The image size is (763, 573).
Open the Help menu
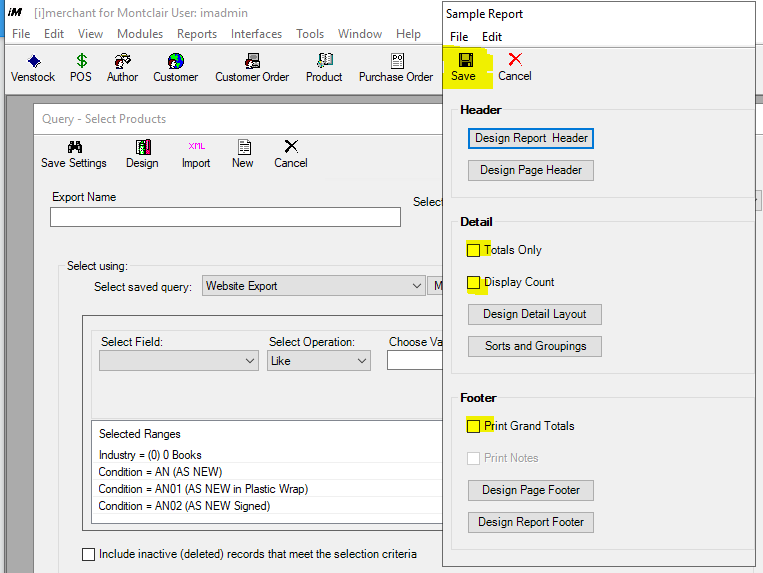(408, 34)
